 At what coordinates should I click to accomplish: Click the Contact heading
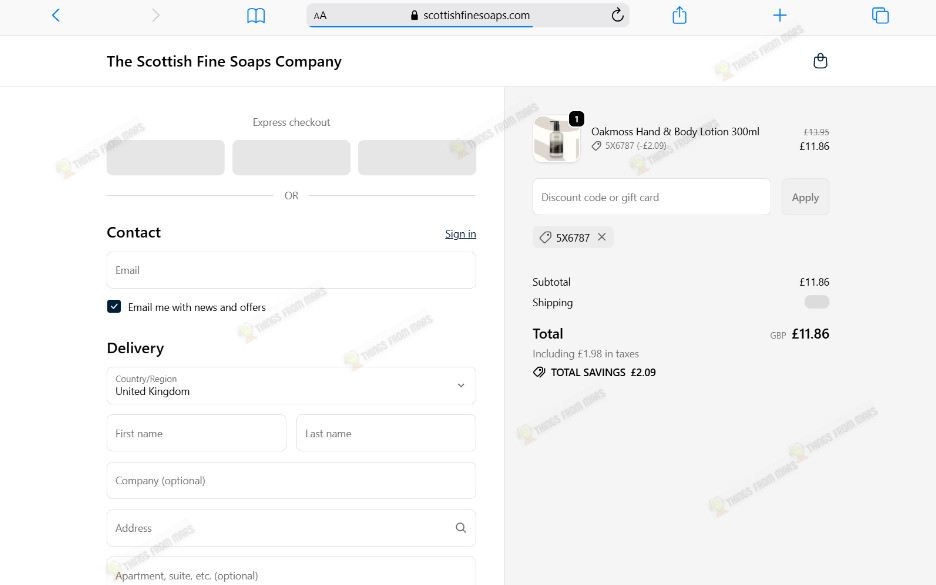[134, 232]
